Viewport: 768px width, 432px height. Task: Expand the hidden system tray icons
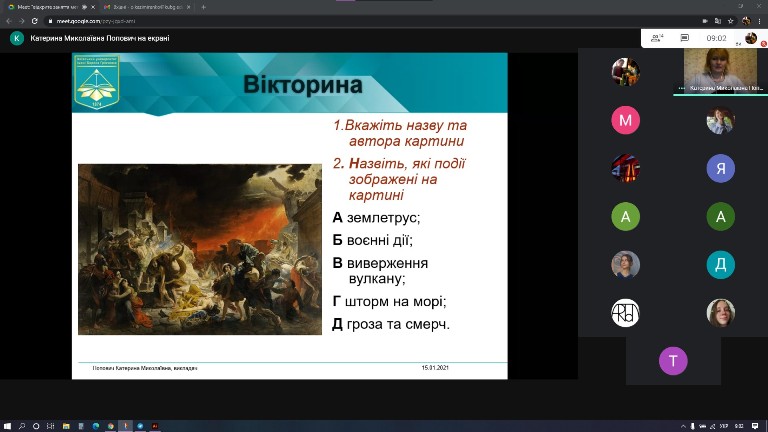(683, 426)
